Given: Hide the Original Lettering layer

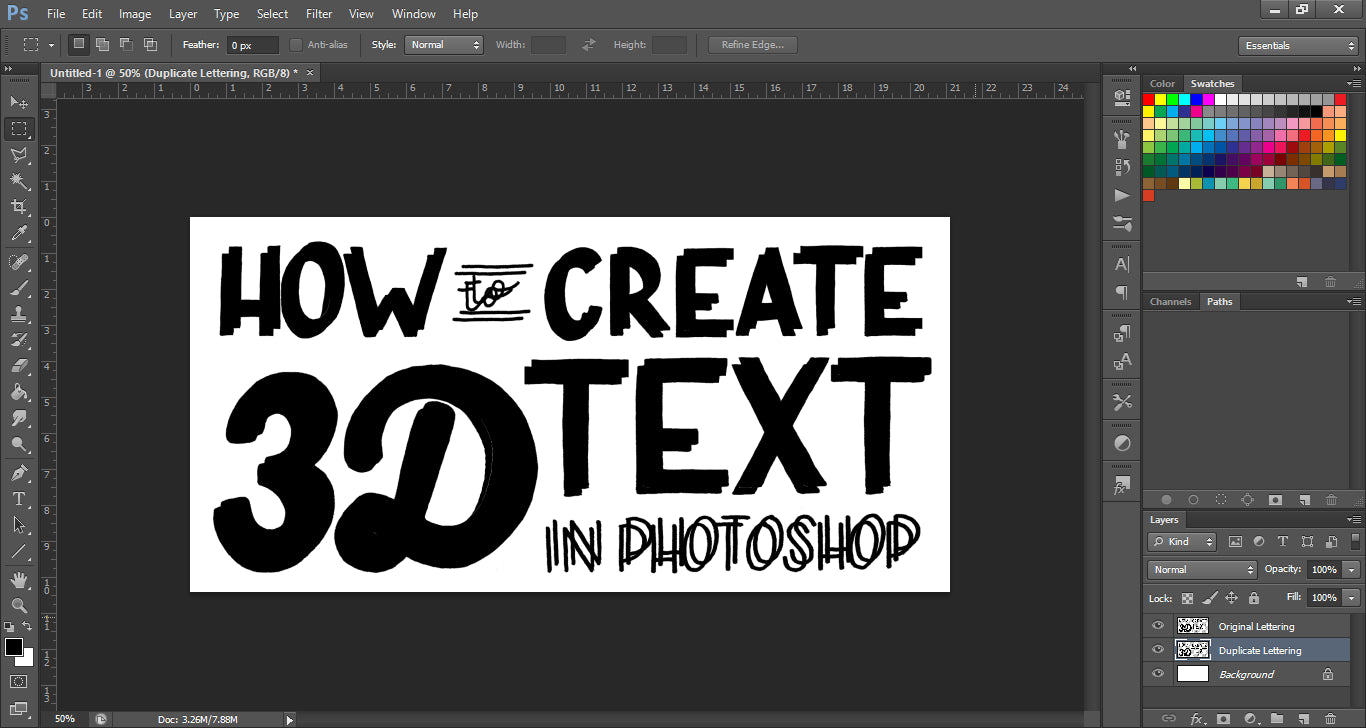Looking at the screenshot, I should tap(1158, 626).
